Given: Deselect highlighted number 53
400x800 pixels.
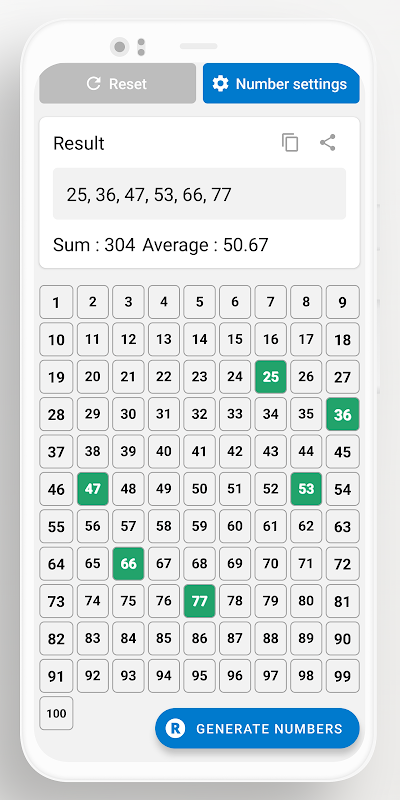Looking at the screenshot, I should tap(306, 489).
